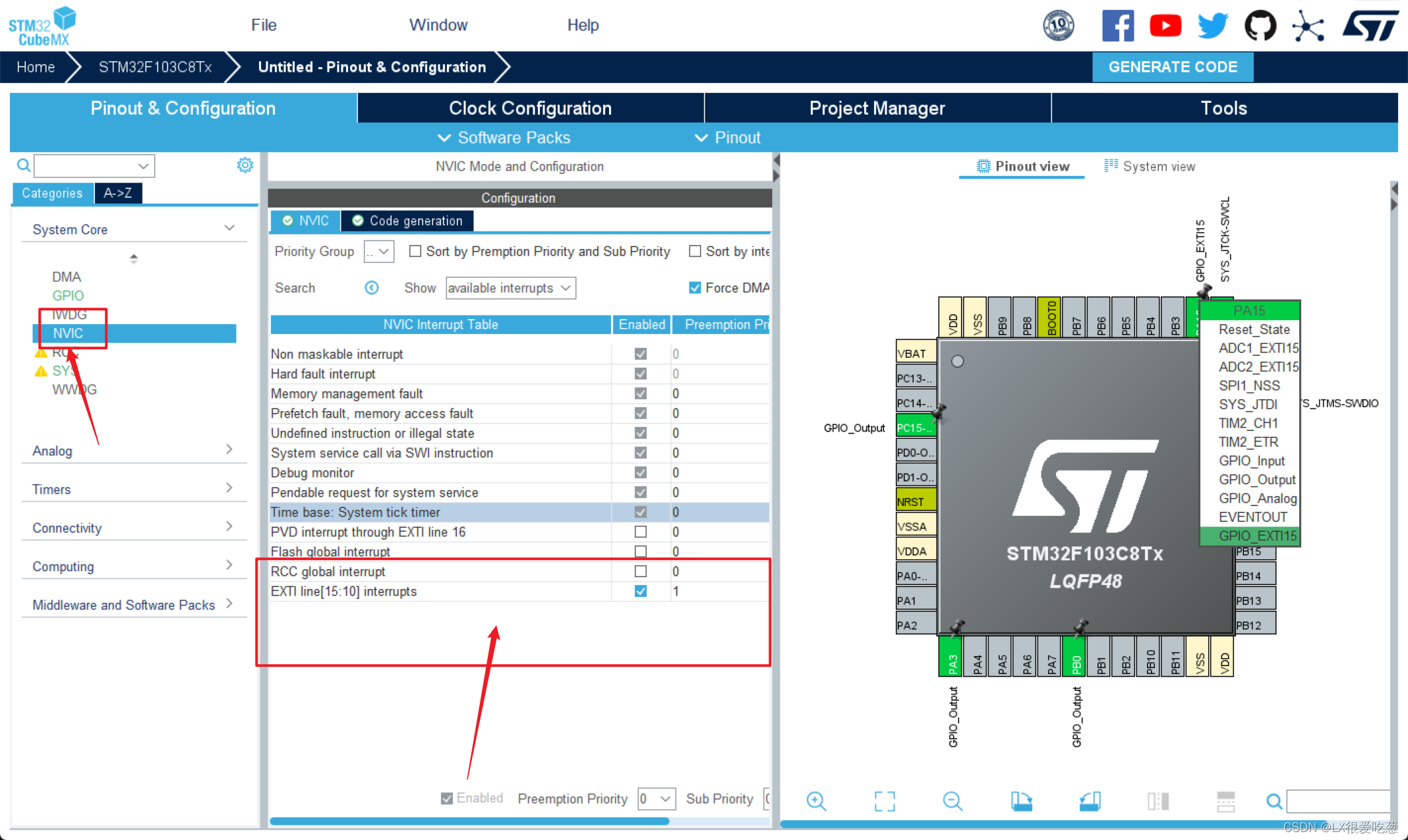Click the NRST pin

tap(916, 501)
